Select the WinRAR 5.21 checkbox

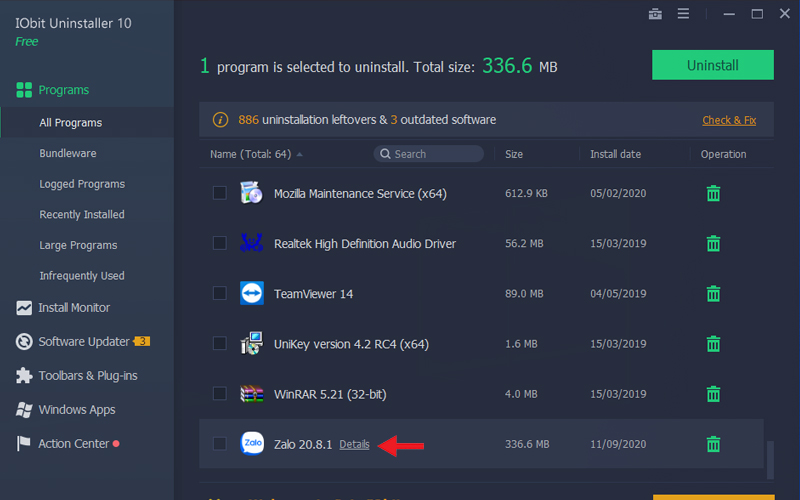coord(219,393)
